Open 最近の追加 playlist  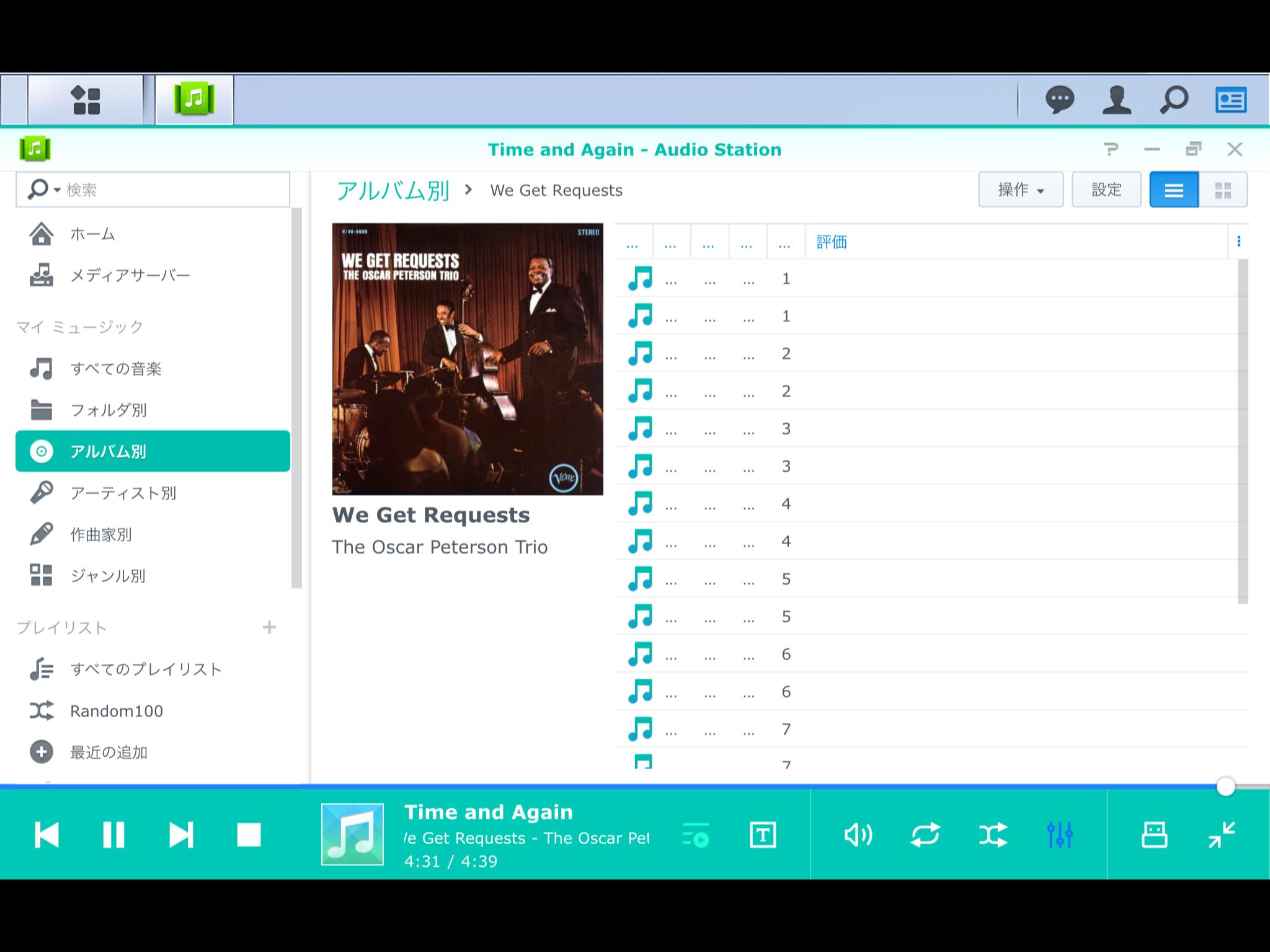(153, 752)
